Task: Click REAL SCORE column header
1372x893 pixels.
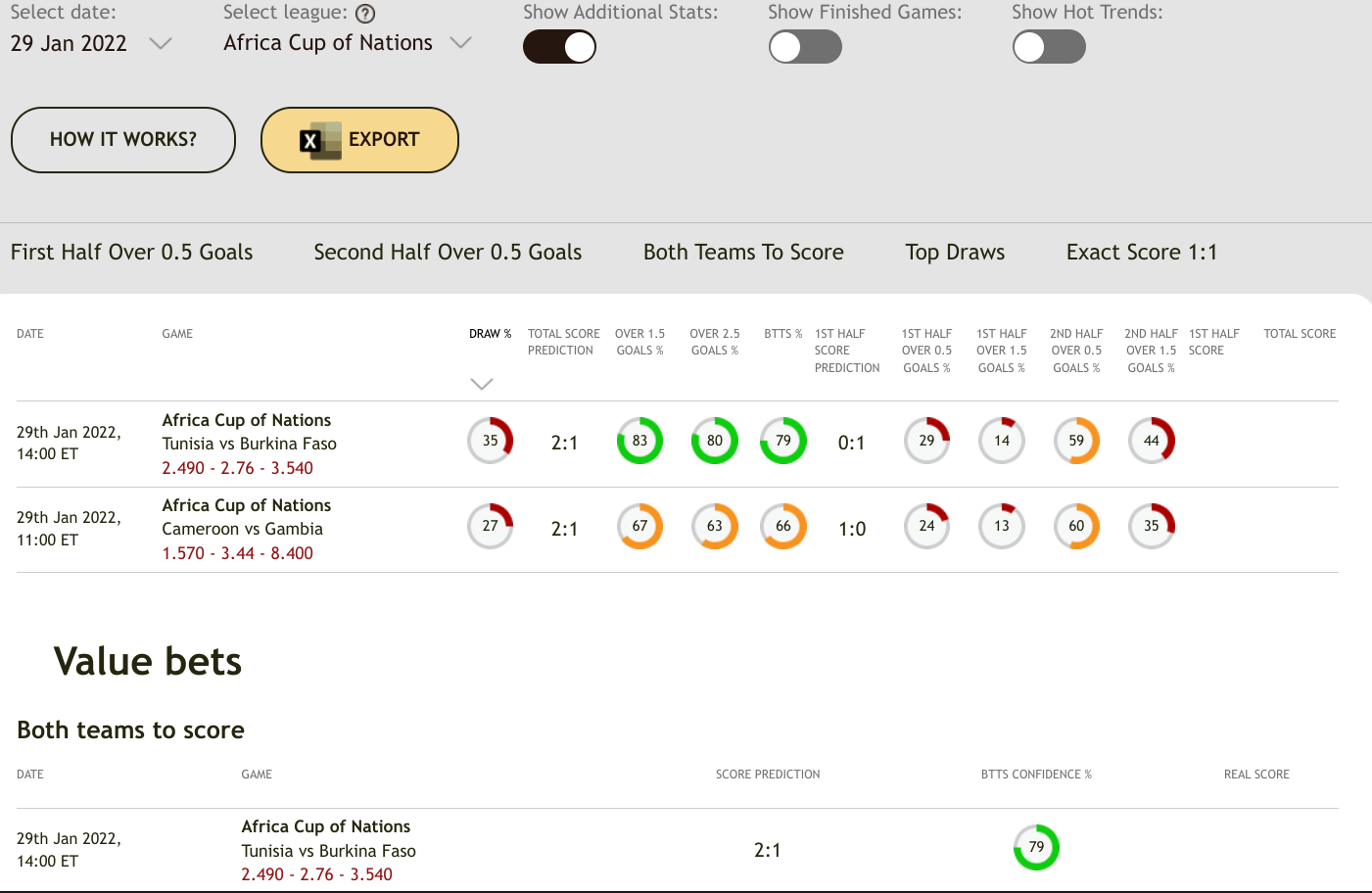Action: click(1256, 775)
